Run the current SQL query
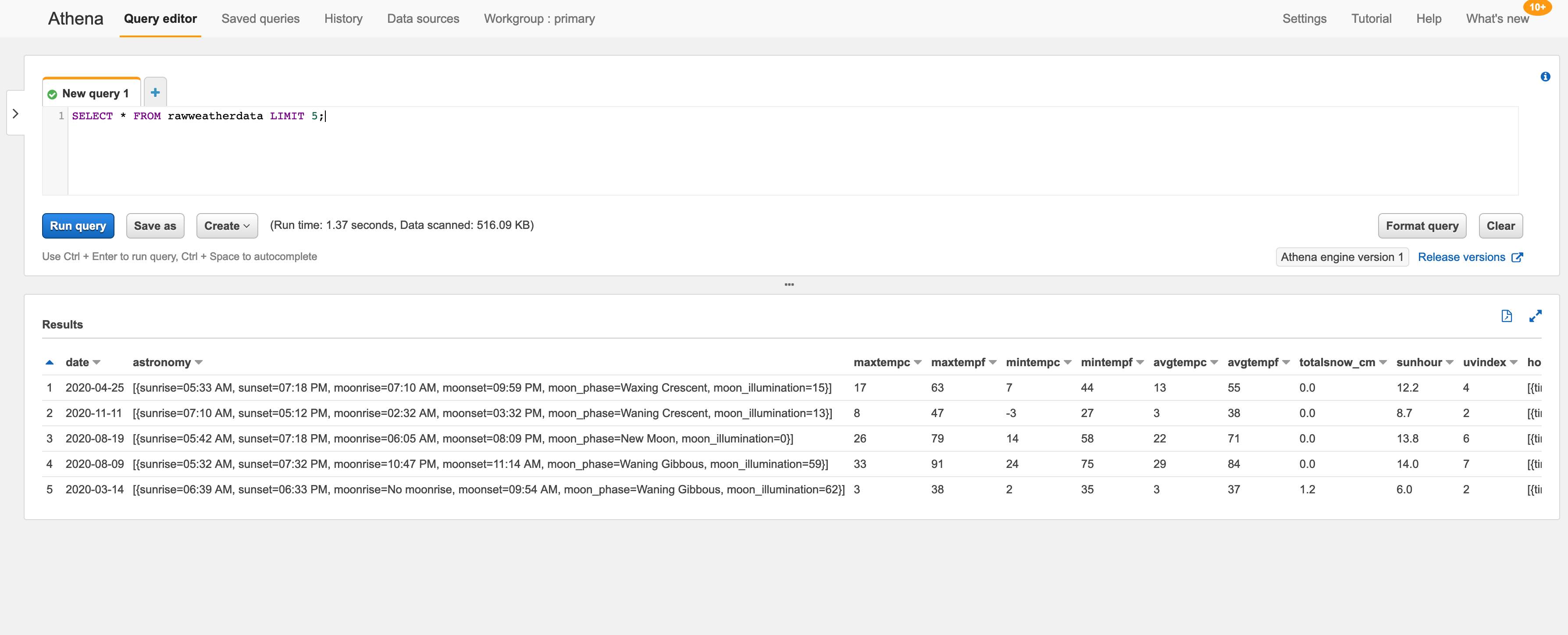This screenshot has height=635, width=1568. point(78,225)
